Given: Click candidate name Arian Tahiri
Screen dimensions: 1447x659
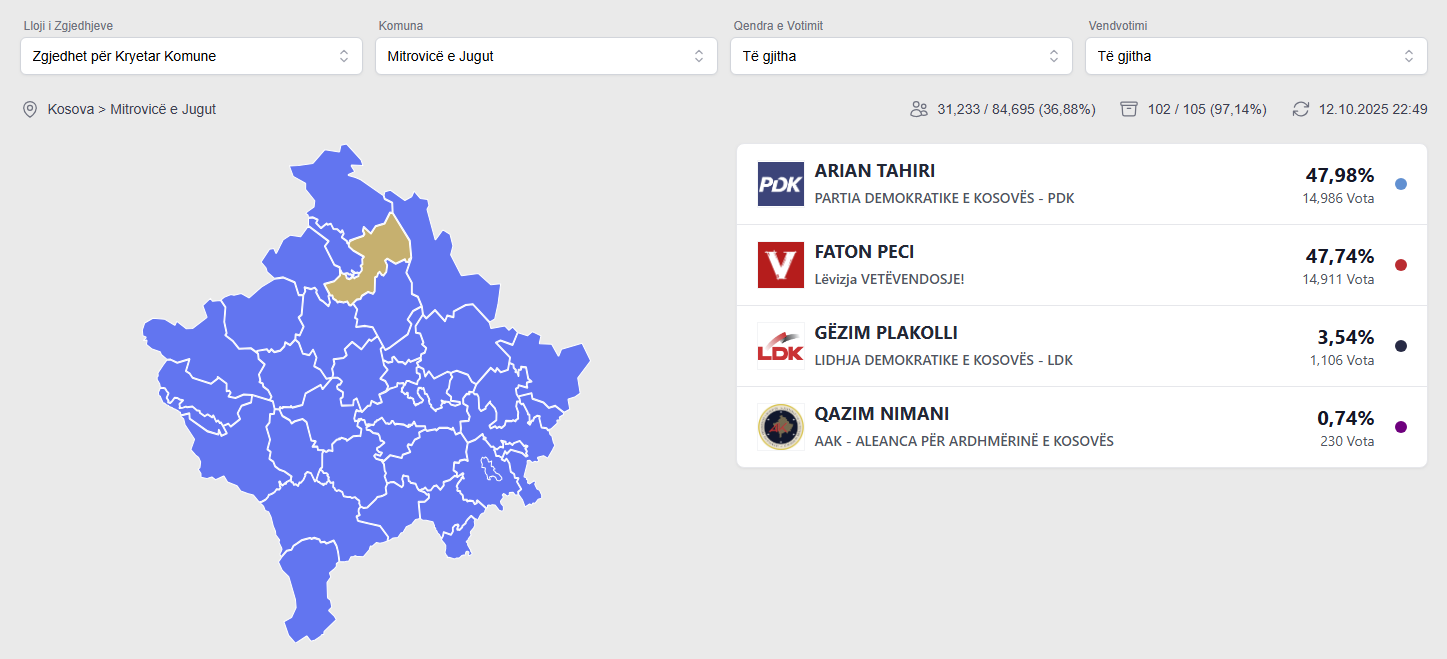Looking at the screenshot, I should click(x=875, y=171).
